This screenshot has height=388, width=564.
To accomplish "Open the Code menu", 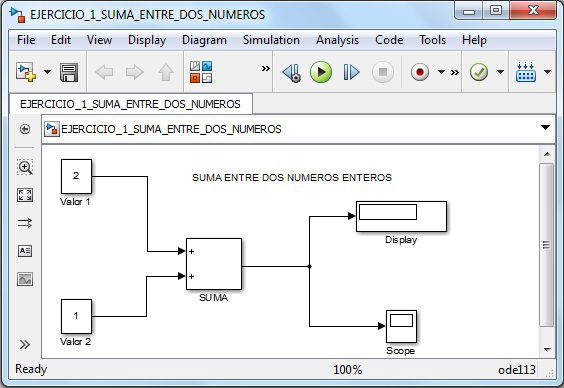I will 389,40.
